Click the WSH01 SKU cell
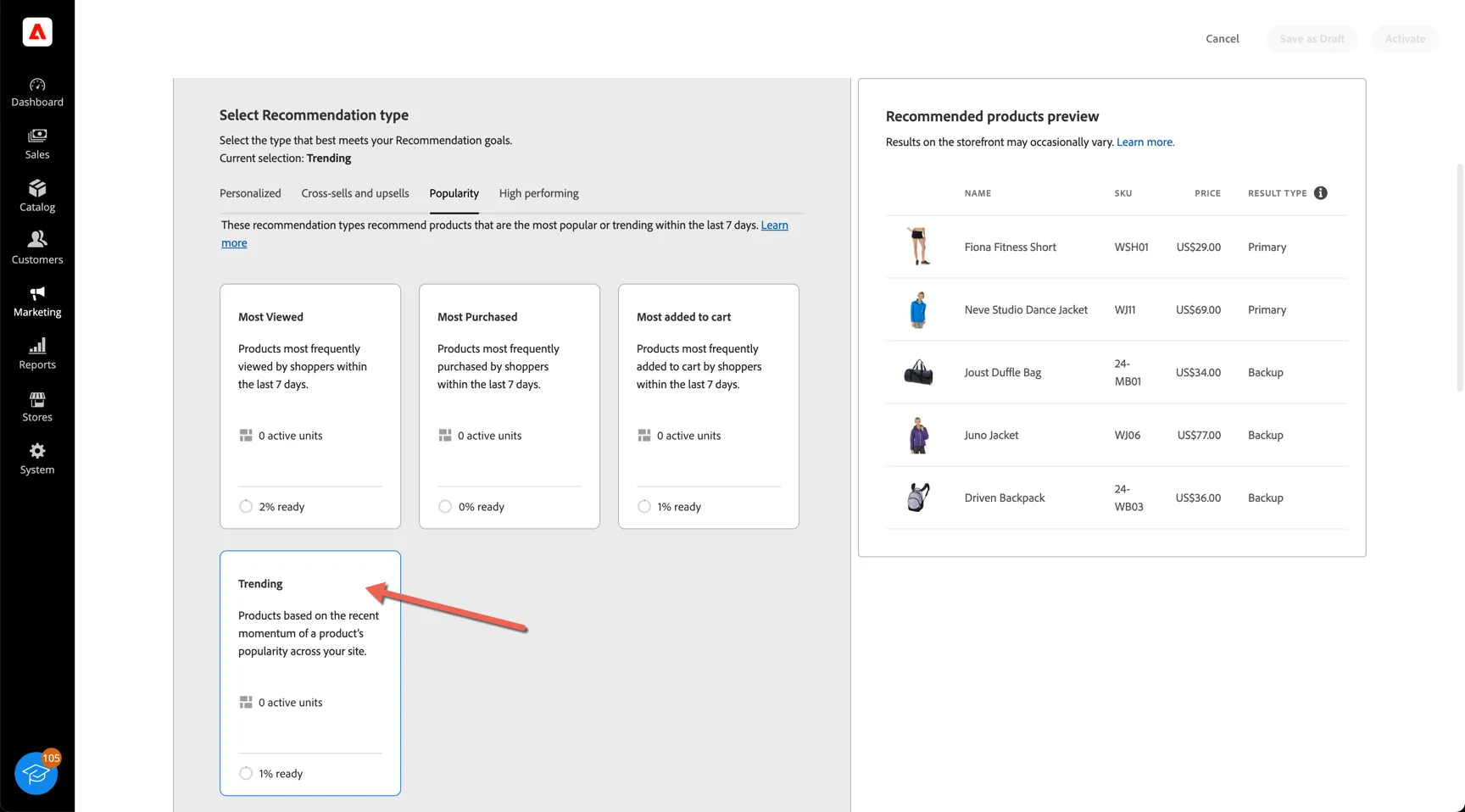 (1131, 247)
